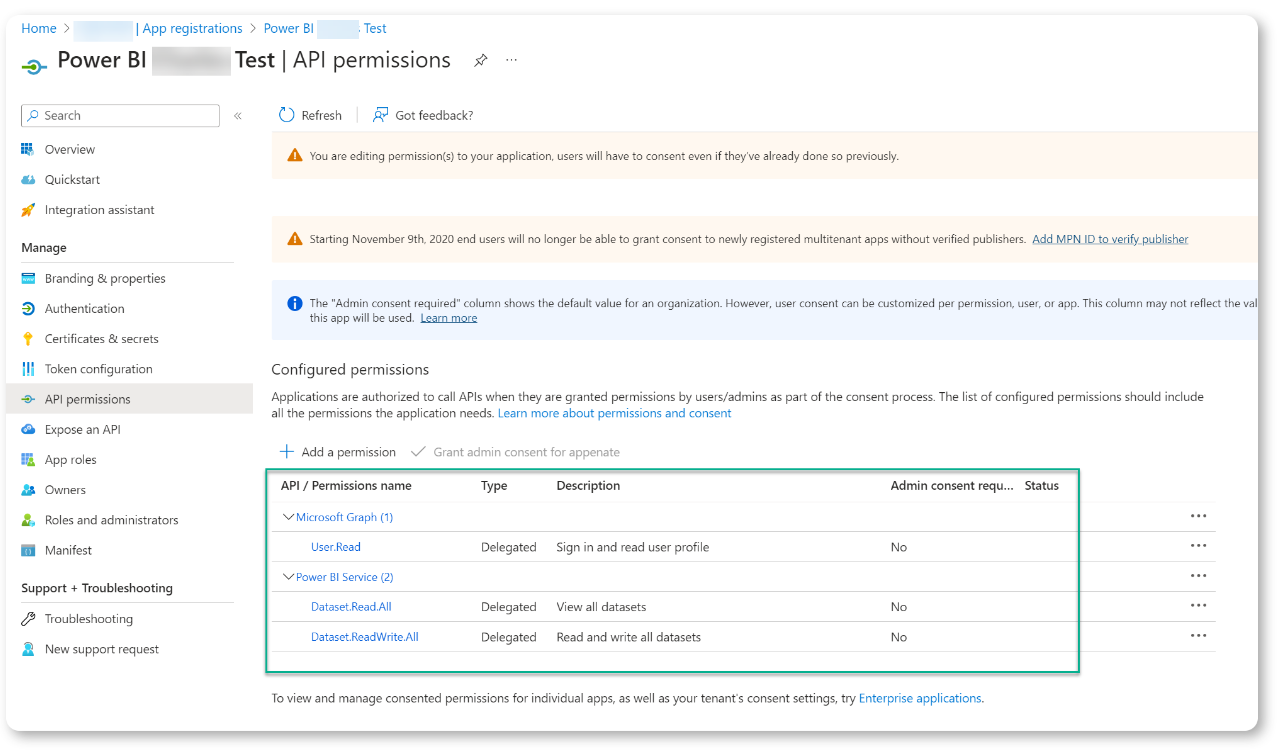The width and height of the screenshot is (1283, 754).
Task: Click the Certificates & secrets key icon
Action: click(x=28, y=339)
